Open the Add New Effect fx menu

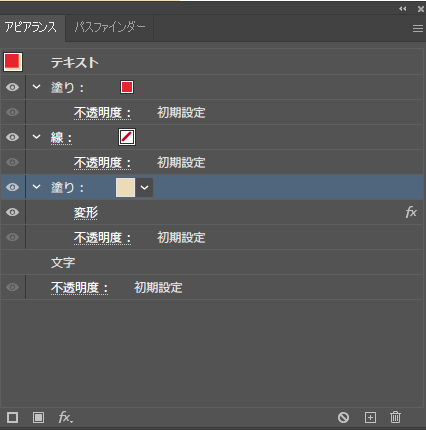coord(65,417)
